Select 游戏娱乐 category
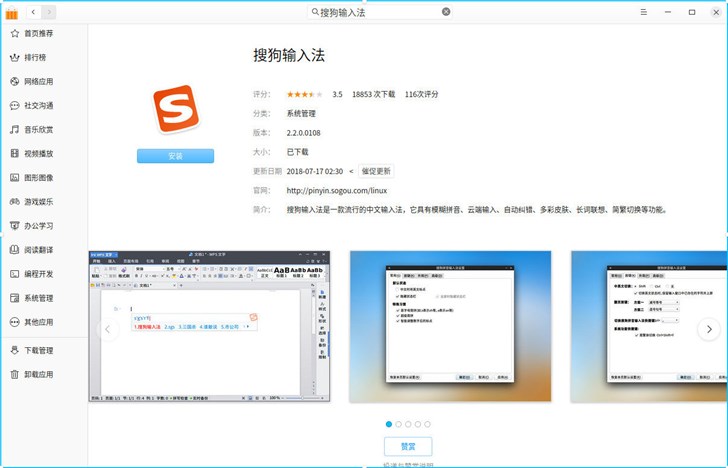 39,202
